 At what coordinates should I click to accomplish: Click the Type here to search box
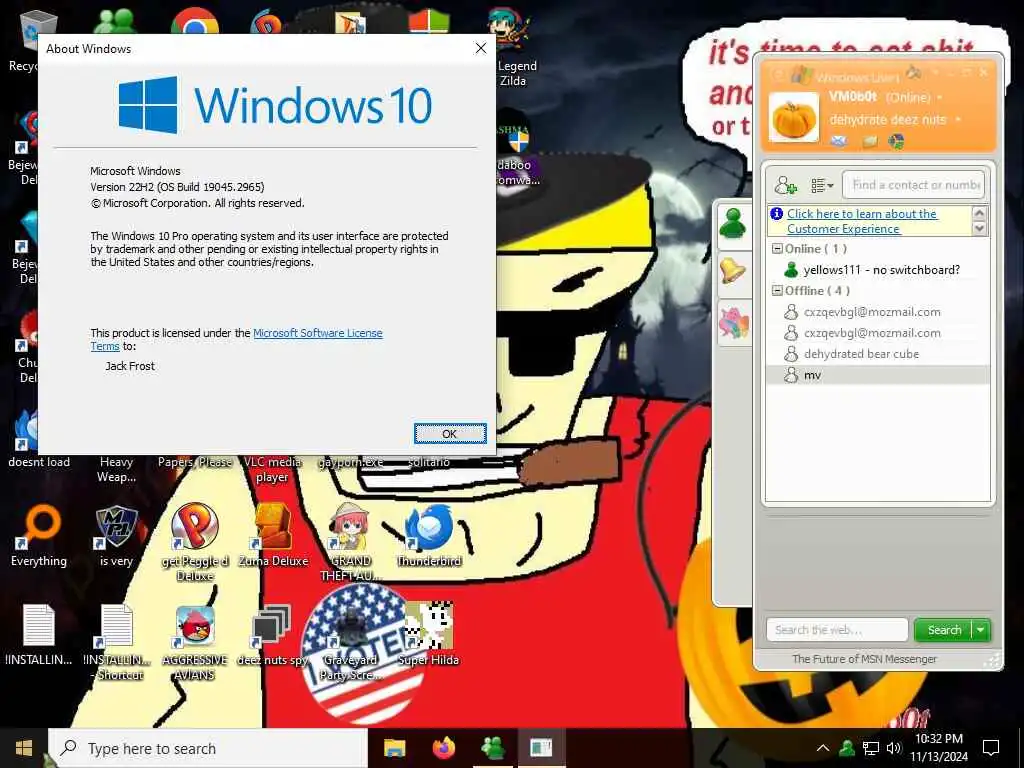208,748
